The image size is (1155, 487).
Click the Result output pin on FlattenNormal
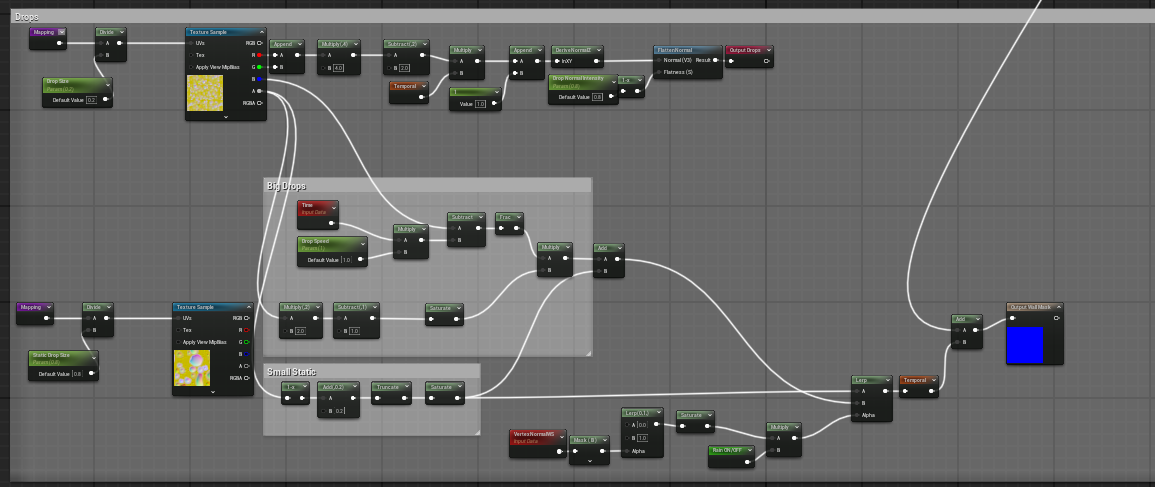click(717, 60)
